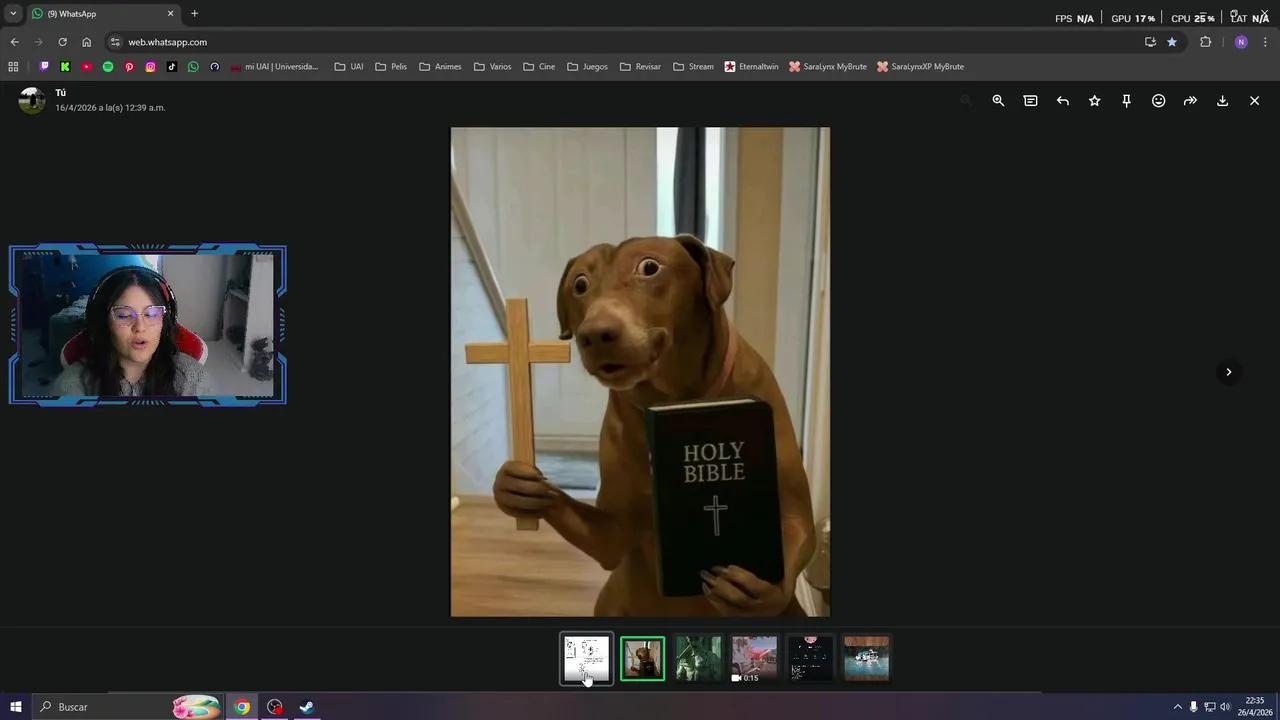Screen dimensions: 1280x720
Task: Open the SaraLynx MyBrute bookmark
Action: tap(827, 67)
